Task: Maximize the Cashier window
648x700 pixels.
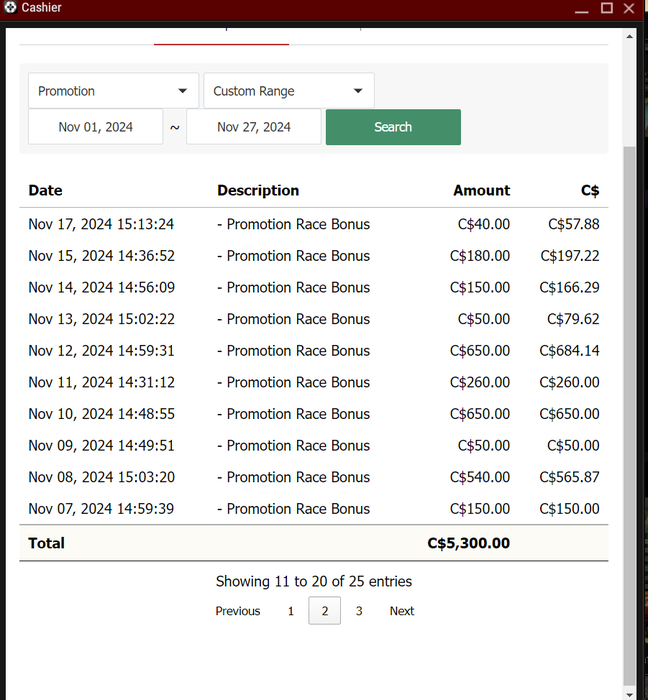Action: coord(606,8)
